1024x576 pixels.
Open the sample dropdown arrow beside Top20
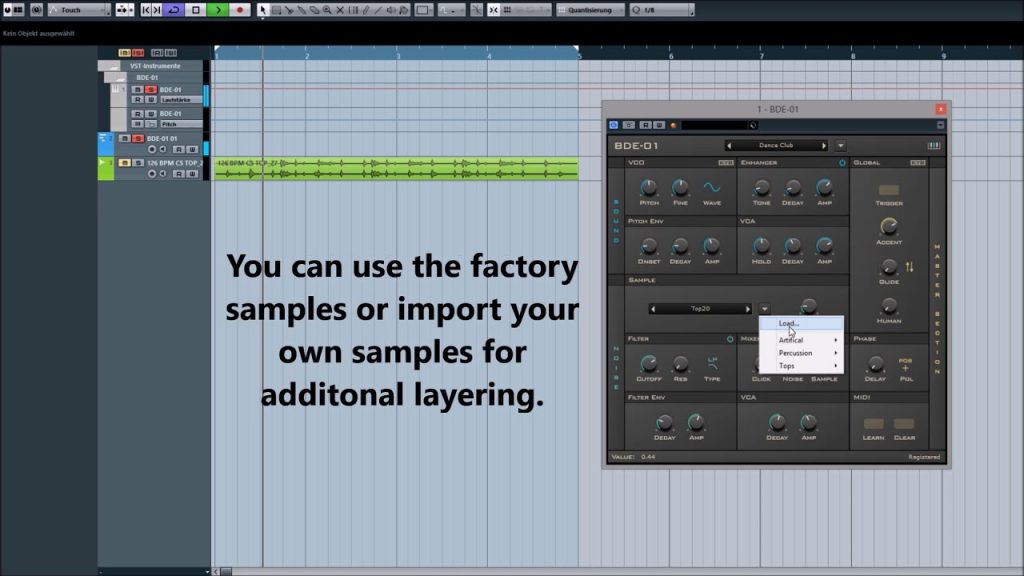764,309
